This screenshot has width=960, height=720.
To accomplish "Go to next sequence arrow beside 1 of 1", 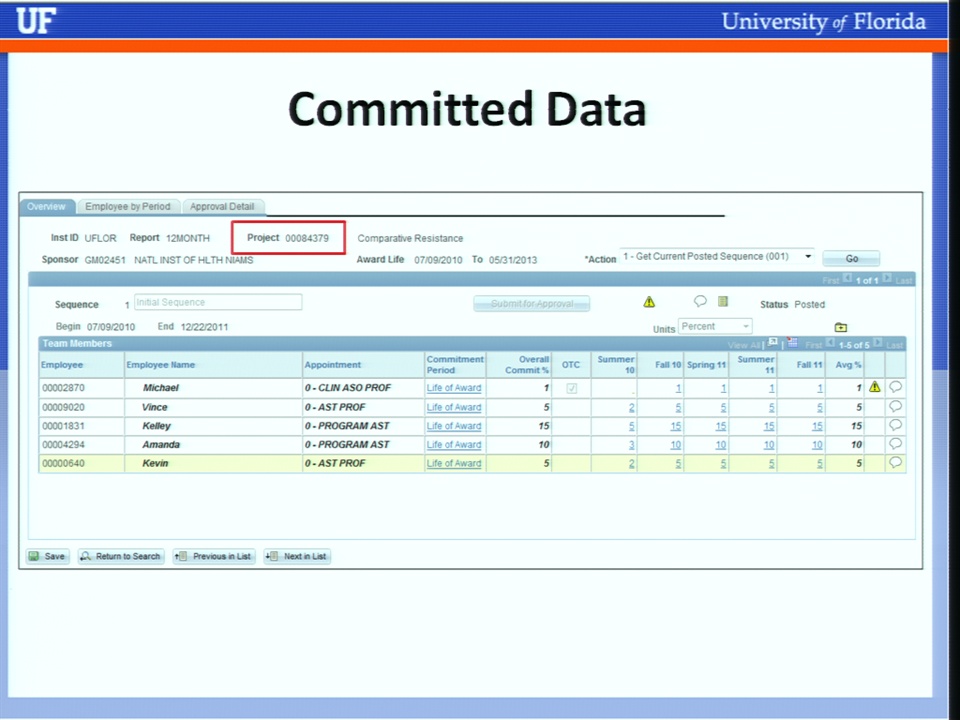I will [x=887, y=278].
